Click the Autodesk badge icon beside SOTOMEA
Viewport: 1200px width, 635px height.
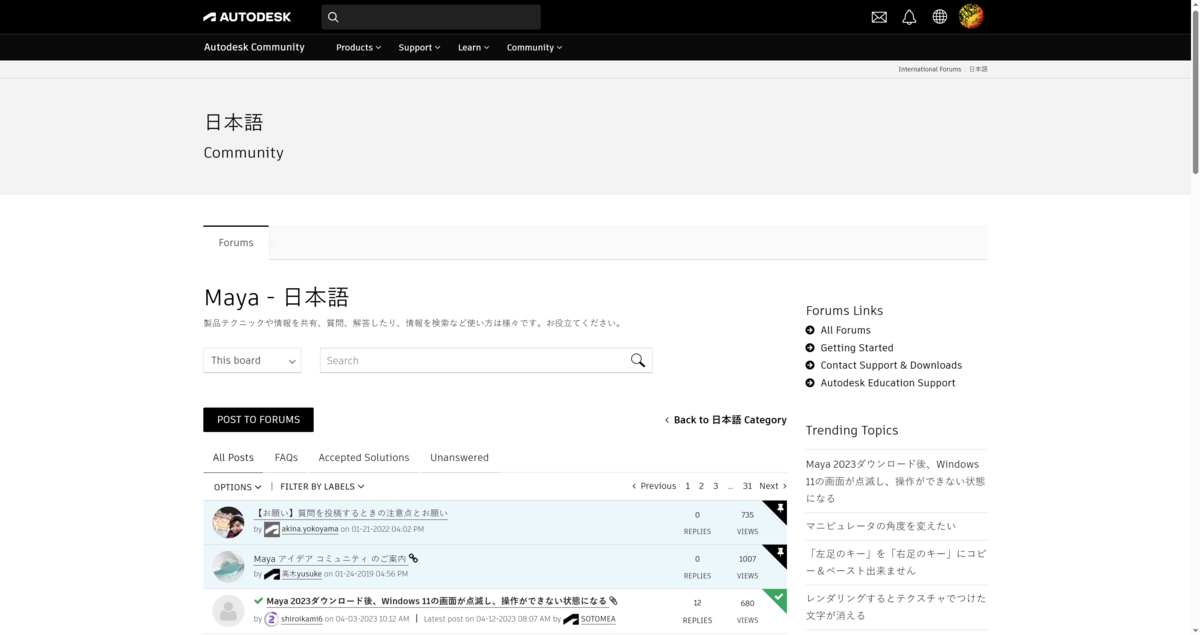571,619
